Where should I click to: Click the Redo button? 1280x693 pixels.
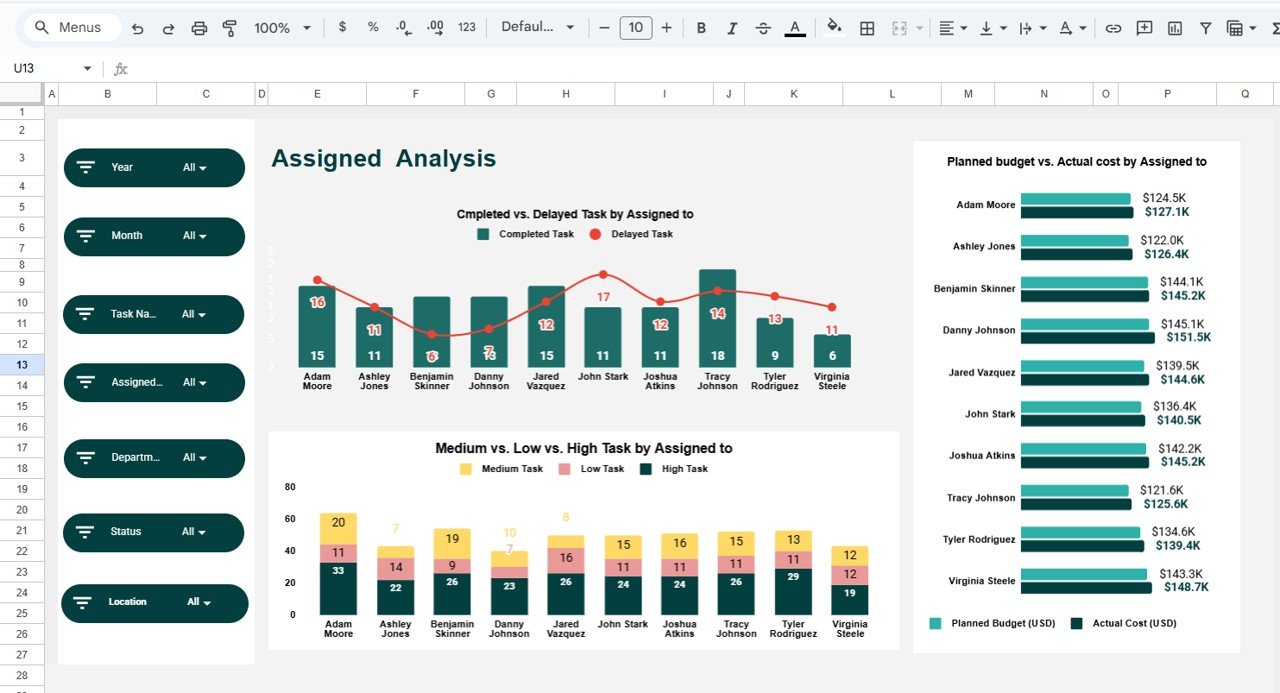168,28
